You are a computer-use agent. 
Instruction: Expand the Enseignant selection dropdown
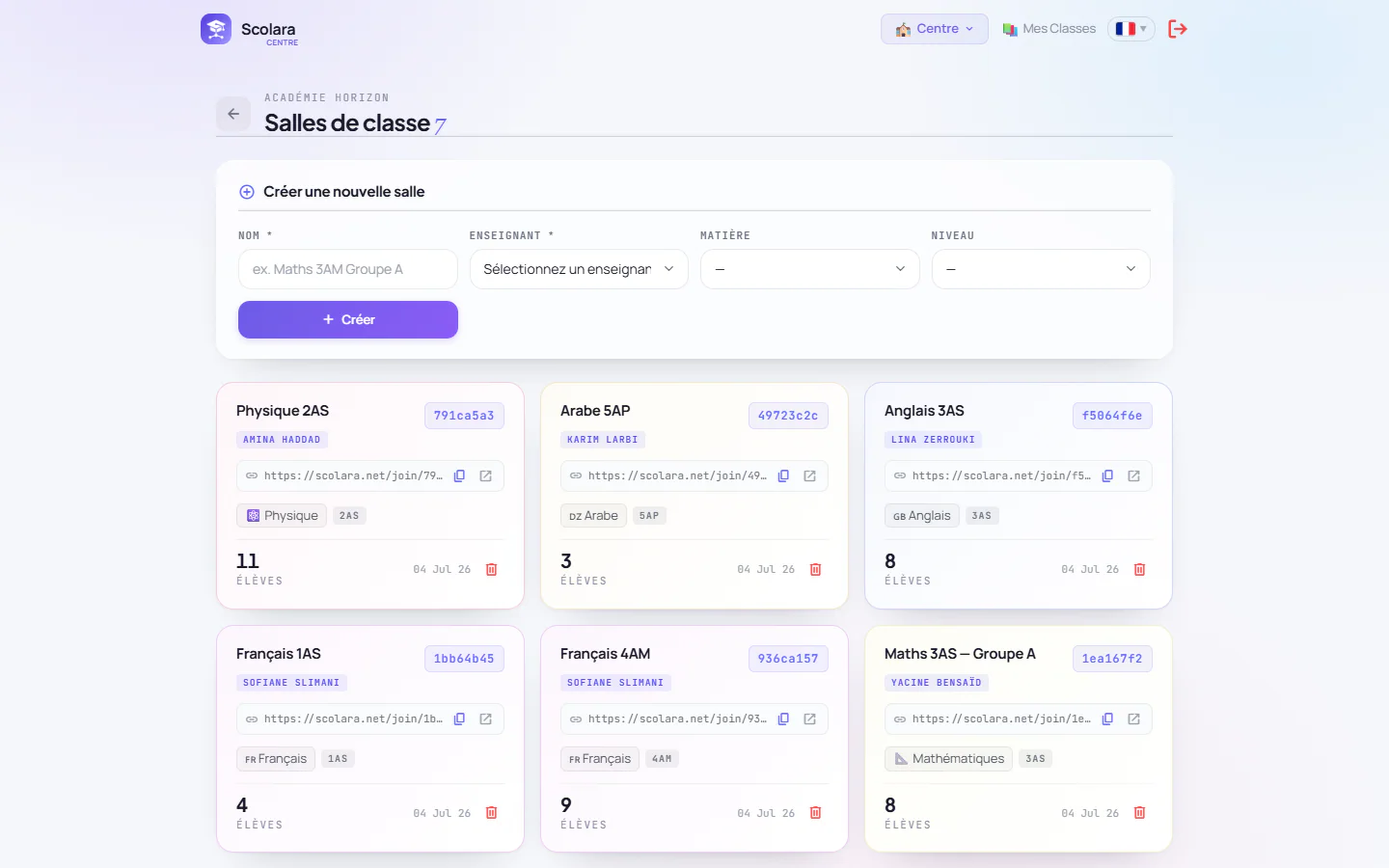[x=579, y=269]
